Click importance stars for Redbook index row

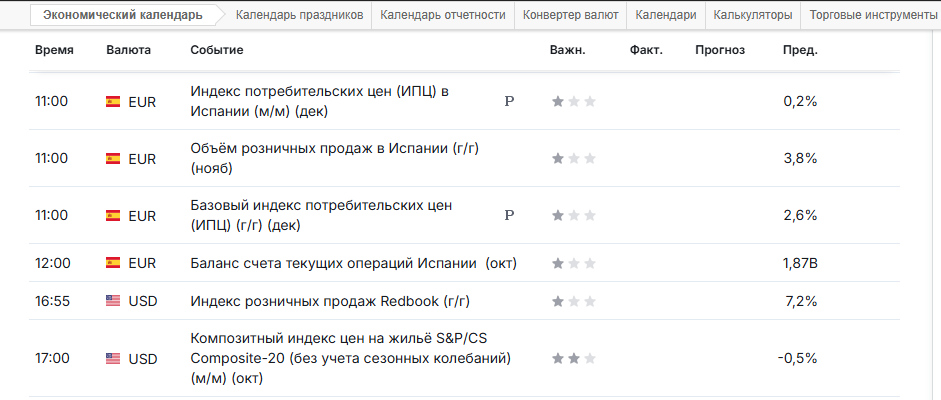click(x=574, y=301)
